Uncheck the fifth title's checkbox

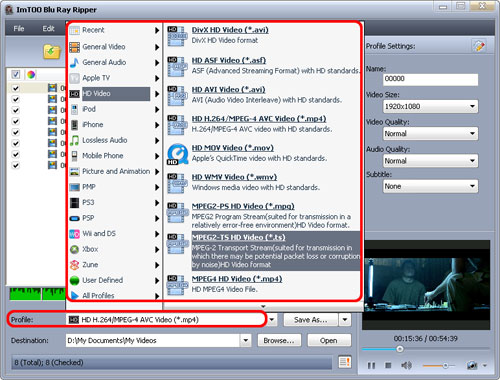tap(15, 132)
